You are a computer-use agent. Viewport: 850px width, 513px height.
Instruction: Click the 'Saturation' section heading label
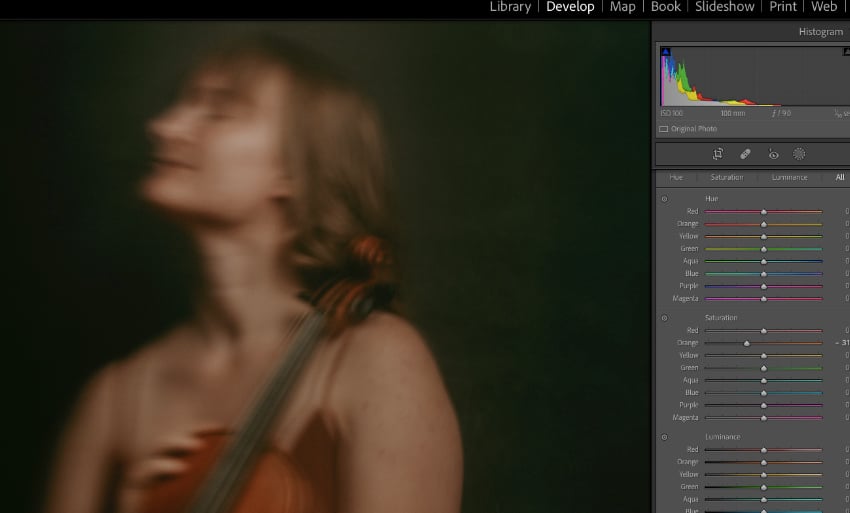coord(721,318)
